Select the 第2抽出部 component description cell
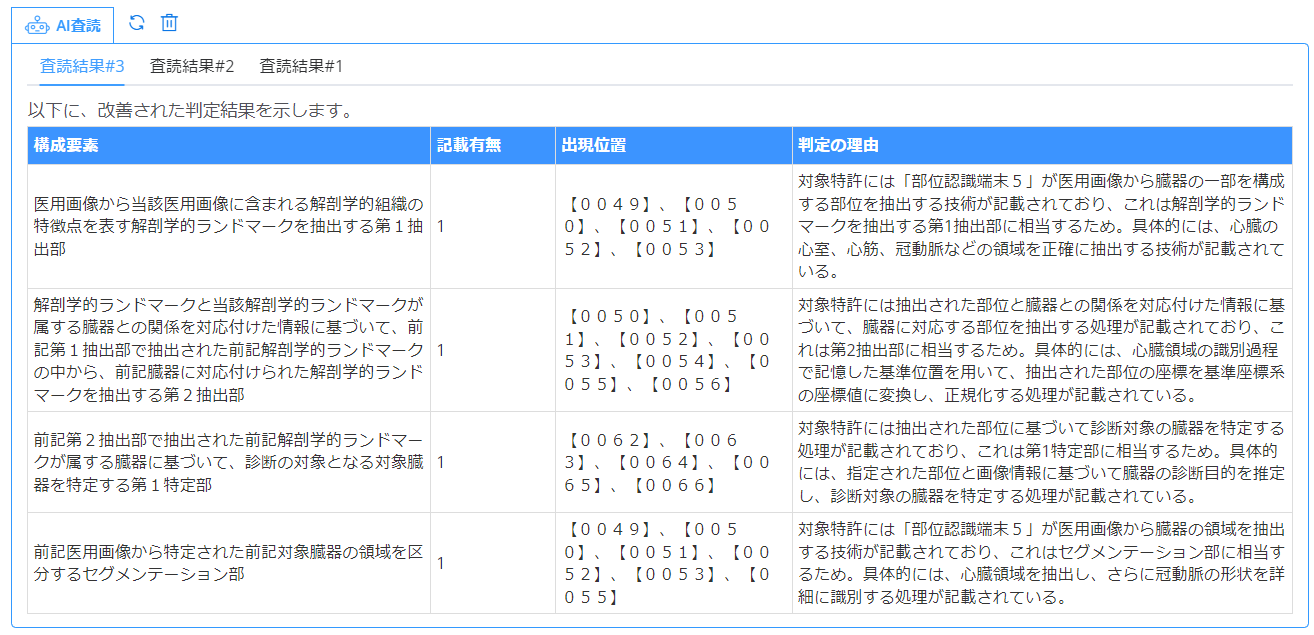 coord(228,349)
